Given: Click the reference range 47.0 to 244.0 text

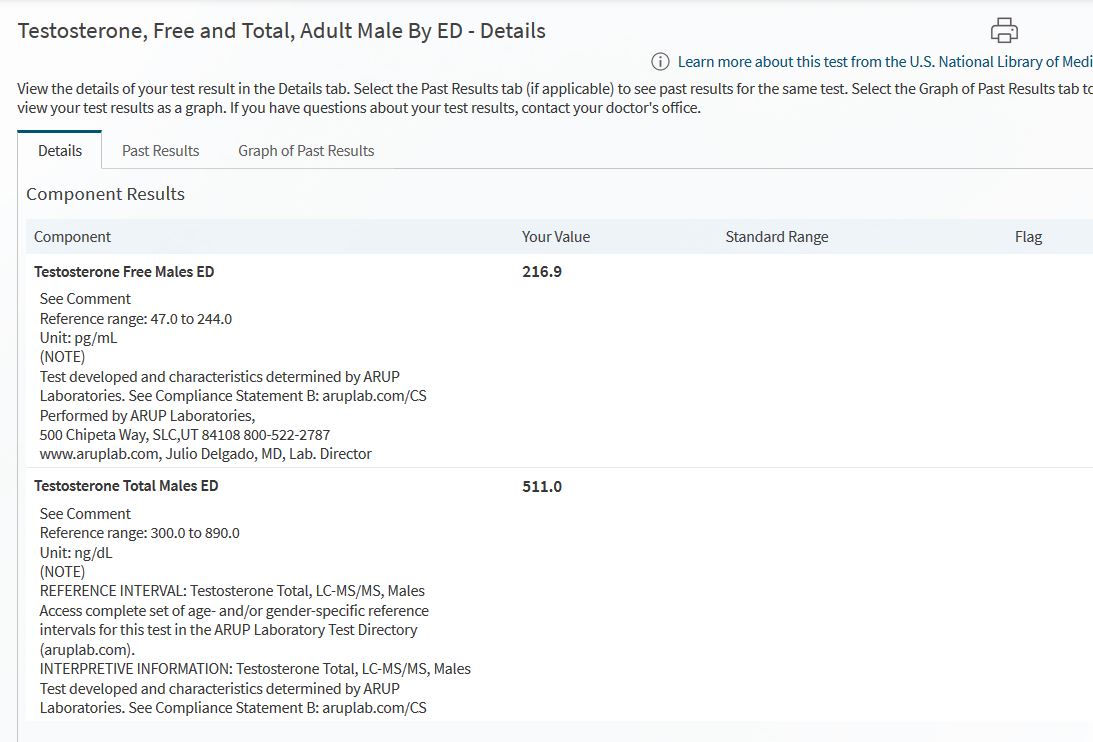Looking at the screenshot, I should (x=136, y=319).
